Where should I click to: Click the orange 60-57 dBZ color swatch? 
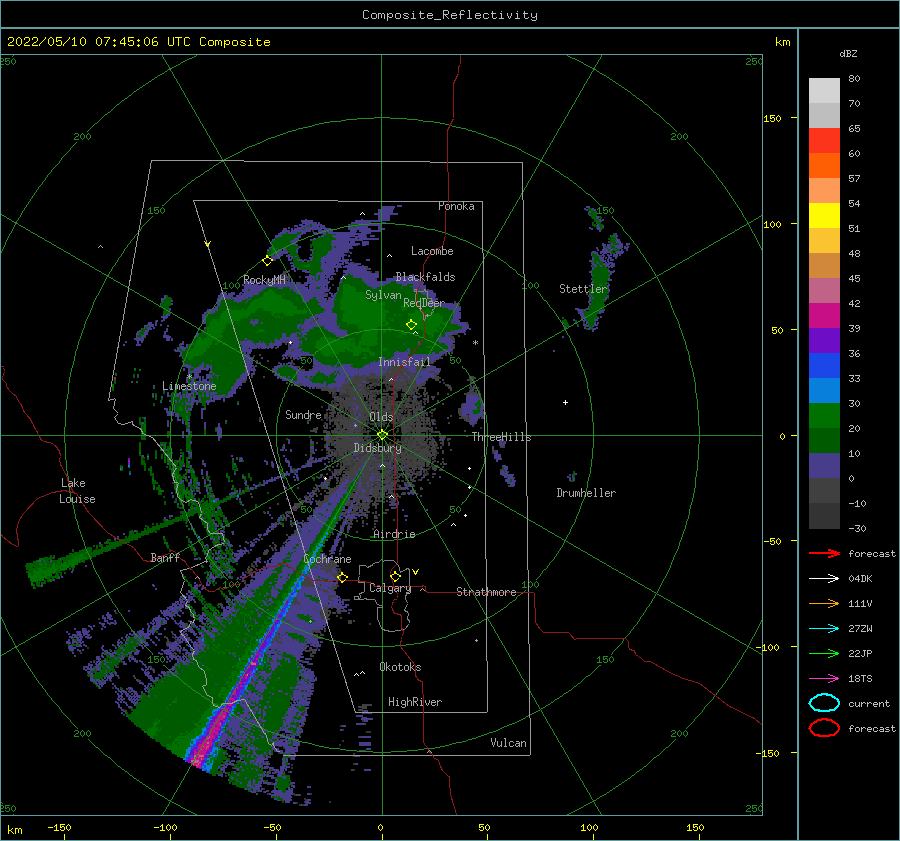824,166
